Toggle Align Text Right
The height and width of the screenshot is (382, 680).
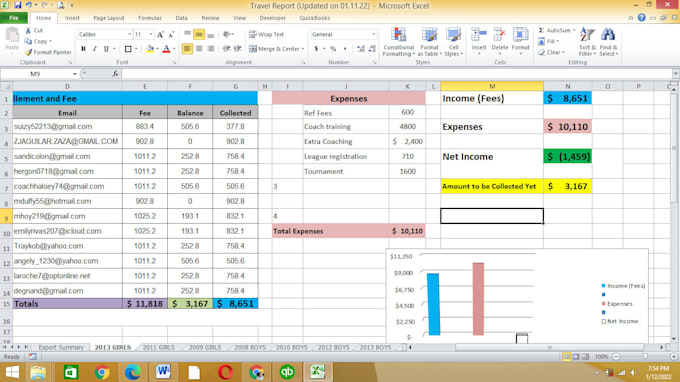(x=211, y=49)
